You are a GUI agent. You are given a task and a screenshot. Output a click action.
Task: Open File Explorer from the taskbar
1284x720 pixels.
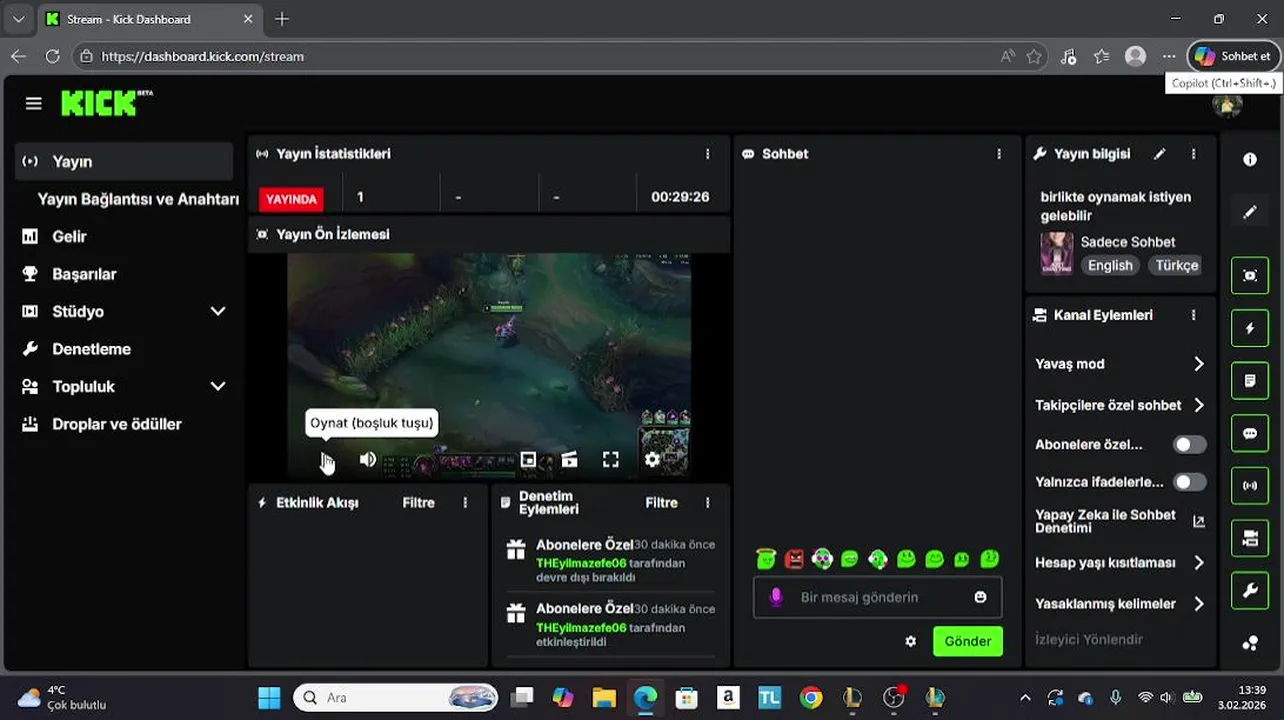point(604,697)
